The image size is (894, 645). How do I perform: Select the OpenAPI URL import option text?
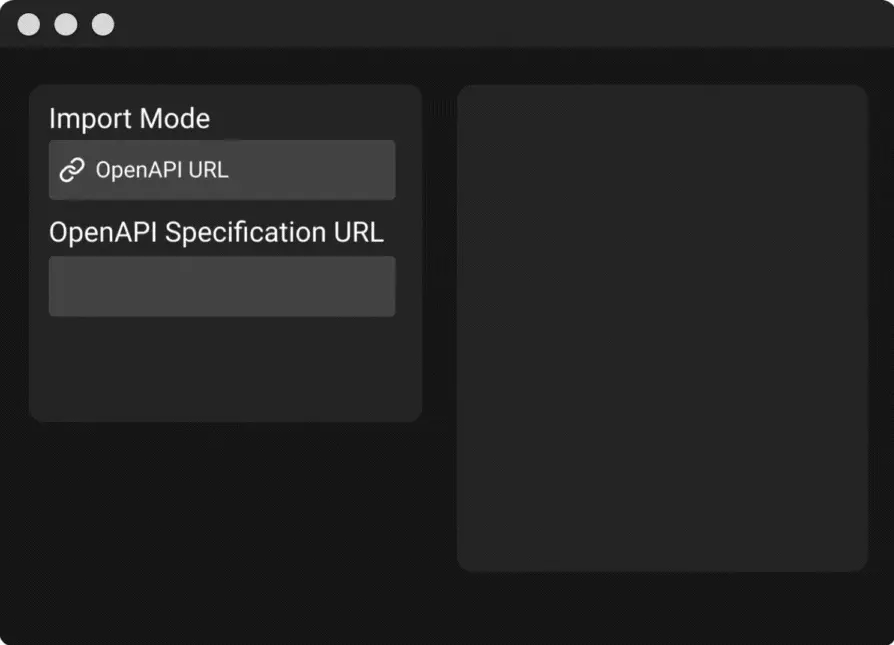coord(162,170)
